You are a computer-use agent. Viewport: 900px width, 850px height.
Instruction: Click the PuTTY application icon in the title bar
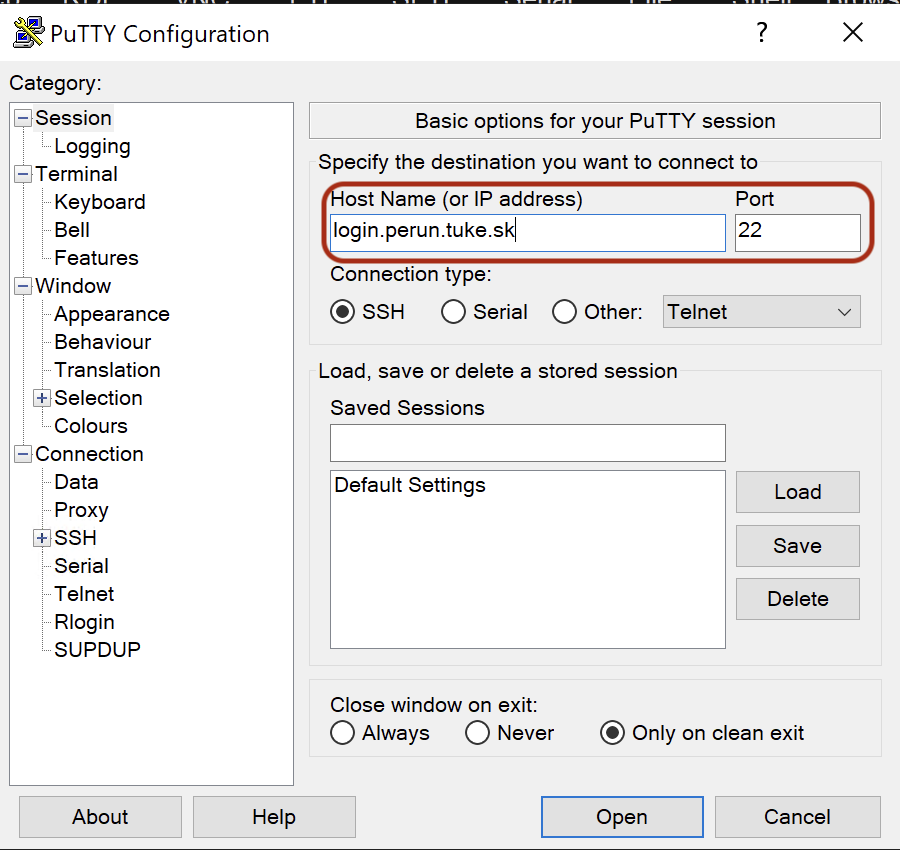click(x=27, y=32)
